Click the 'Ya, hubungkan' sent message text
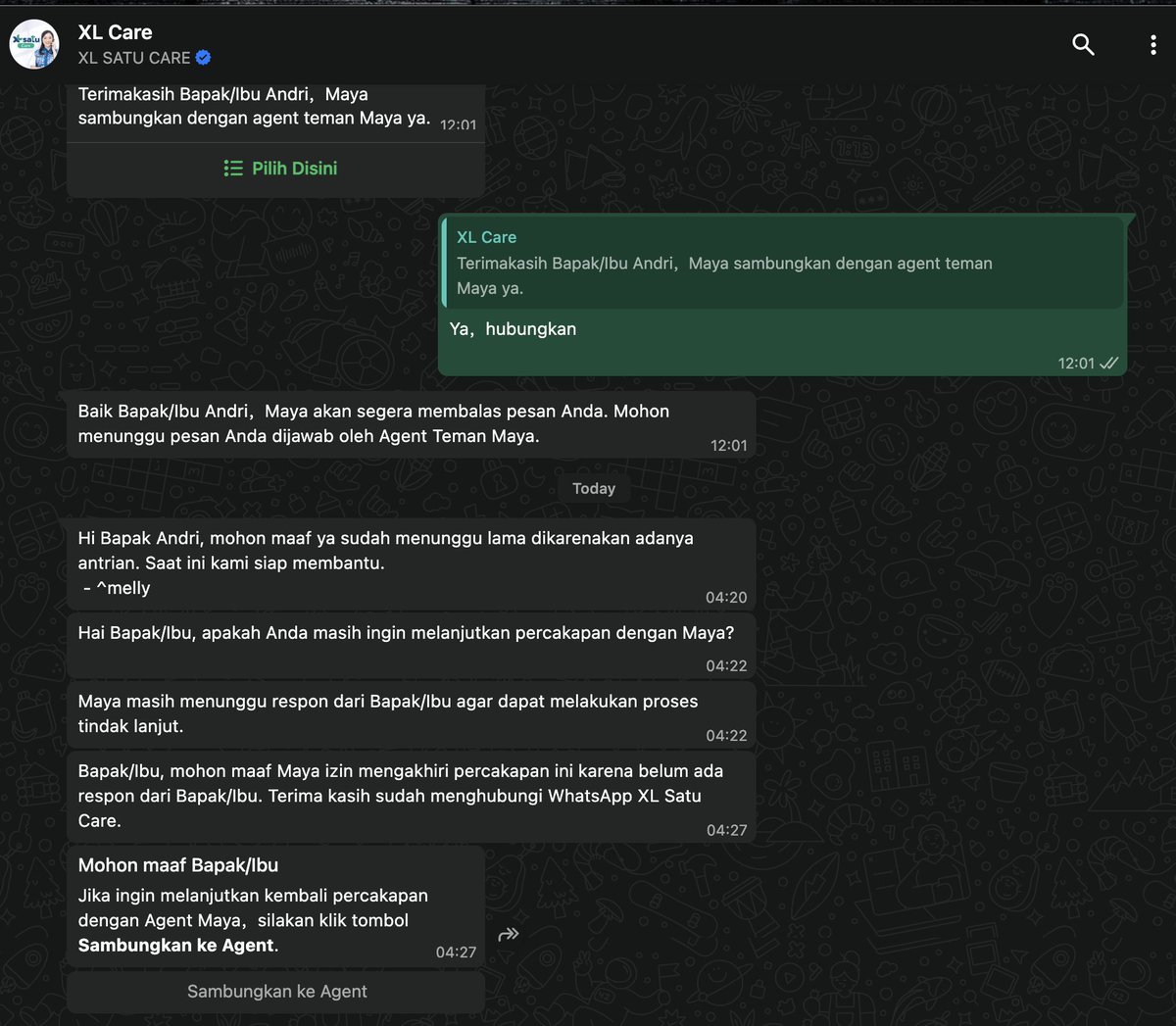The image size is (1176, 1026). tap(513, 329)
